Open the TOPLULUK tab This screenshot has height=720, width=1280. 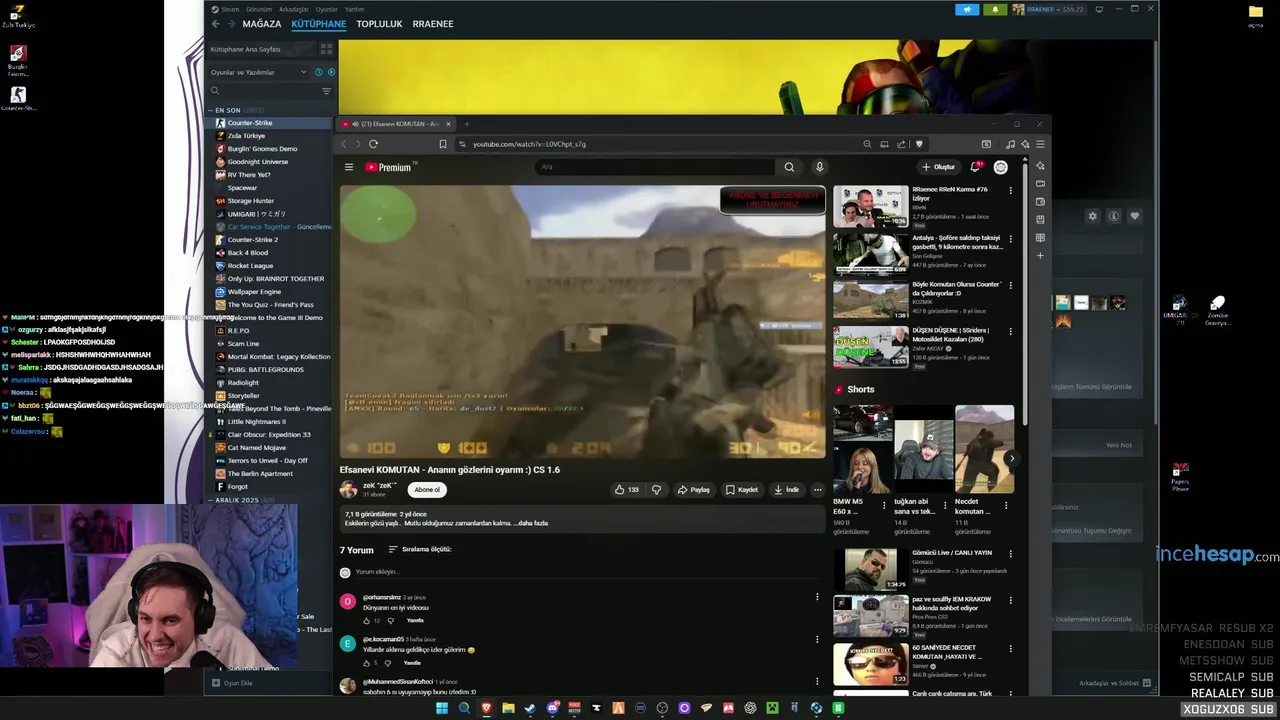click(379, 24)
